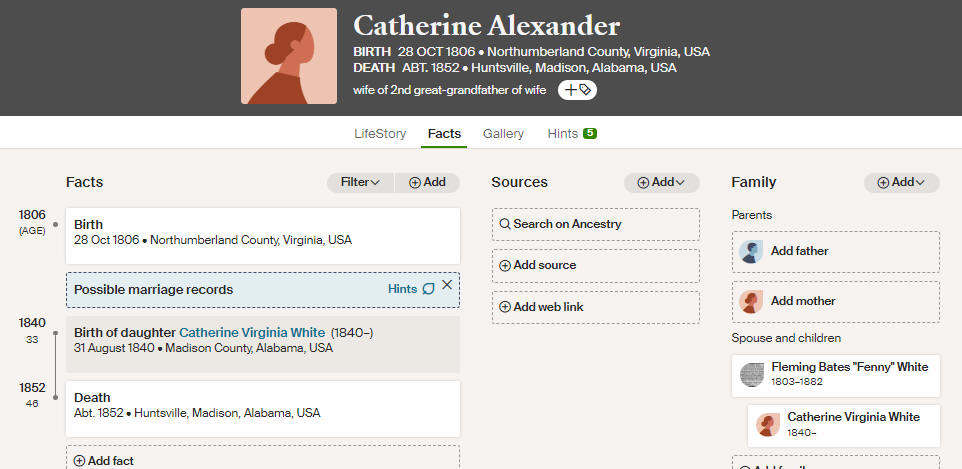The width and height of the screenshot is (962, 469).
Task: Select Catherine Virginia White's family avatar
Action: pyautogui.click(x=768, y=425)
